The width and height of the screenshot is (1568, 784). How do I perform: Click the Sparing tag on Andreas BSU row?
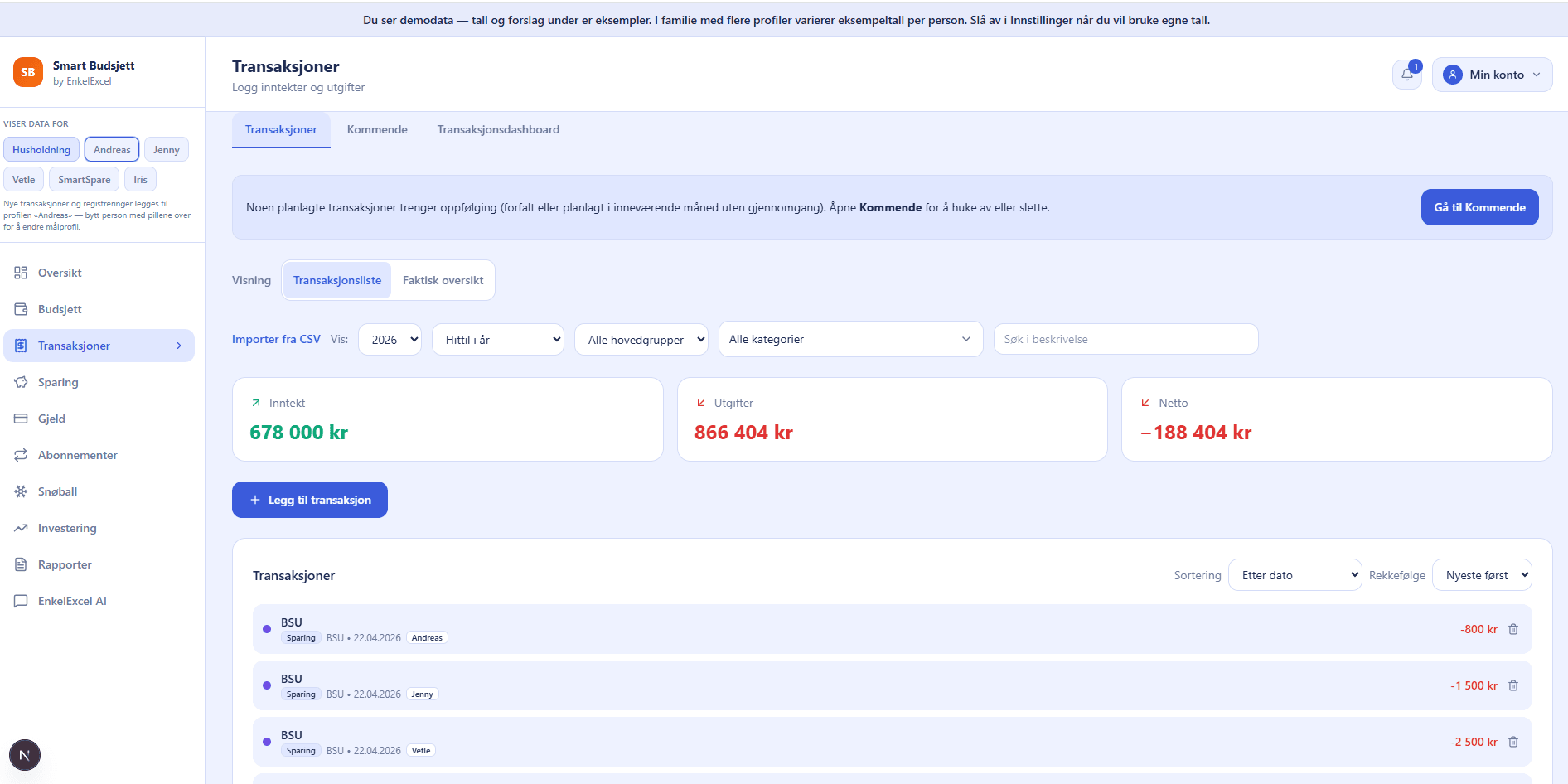click(301, 638)
